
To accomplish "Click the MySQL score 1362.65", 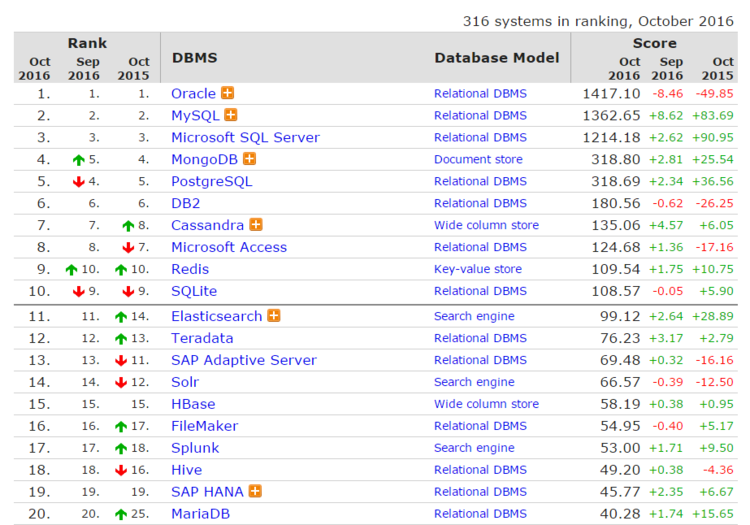I will (611, 116).
